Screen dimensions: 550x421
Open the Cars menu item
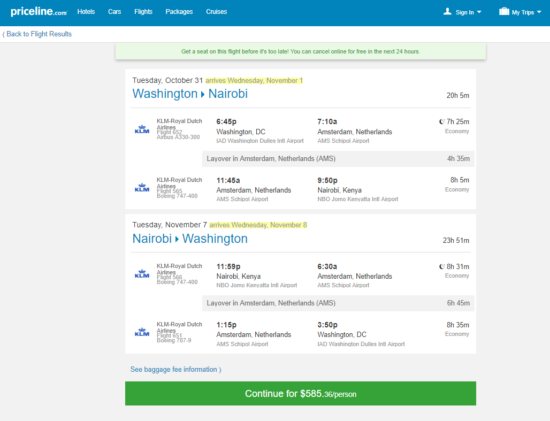pyautogui.click(x=114, y=12)
